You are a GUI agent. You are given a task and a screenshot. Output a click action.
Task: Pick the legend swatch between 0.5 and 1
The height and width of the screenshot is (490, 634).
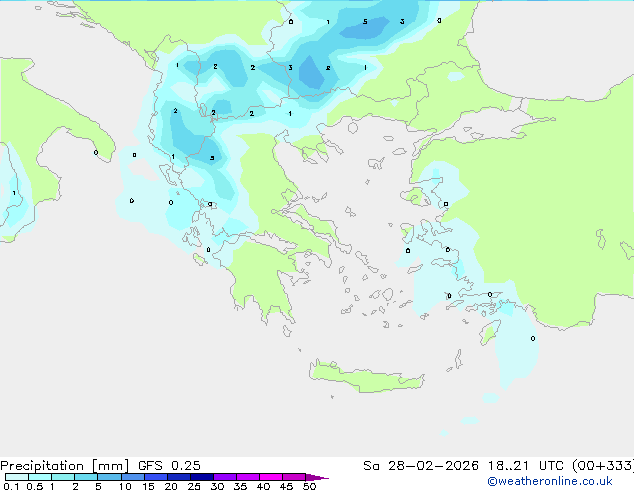pyautogui.click(x=40, y=477)
